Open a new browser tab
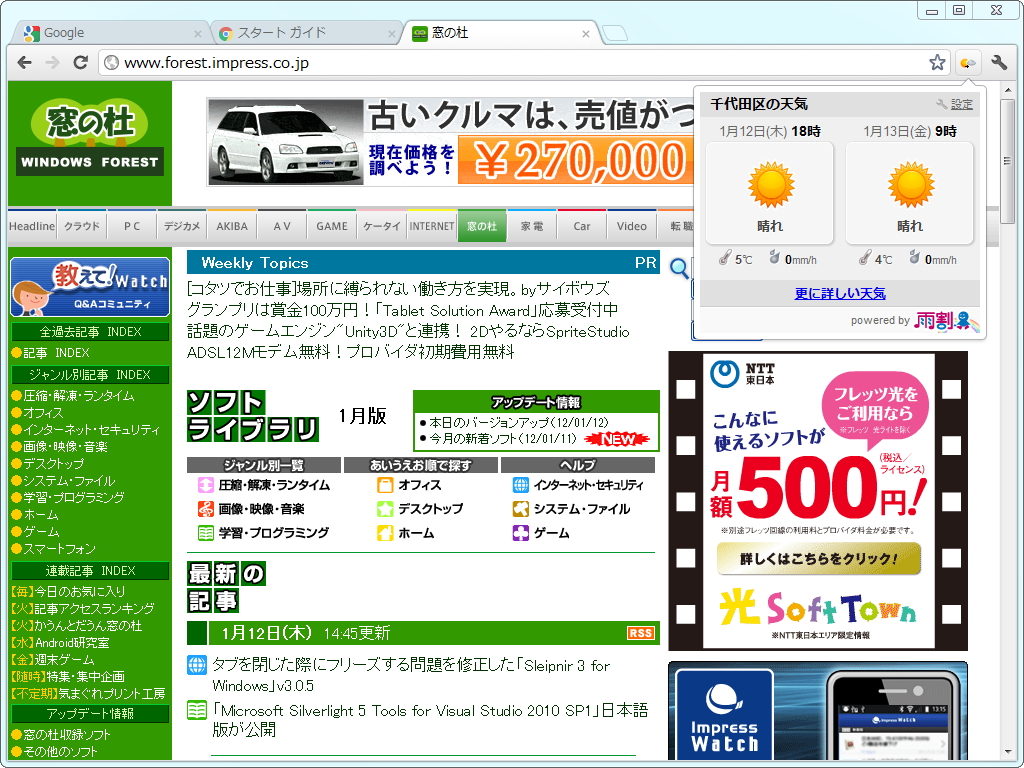The width and height of the screenshot is (1024, 768). (617, 32)
